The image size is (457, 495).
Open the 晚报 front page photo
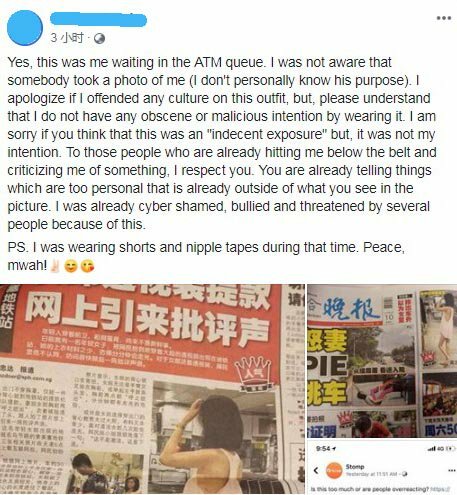pos(382,361)
